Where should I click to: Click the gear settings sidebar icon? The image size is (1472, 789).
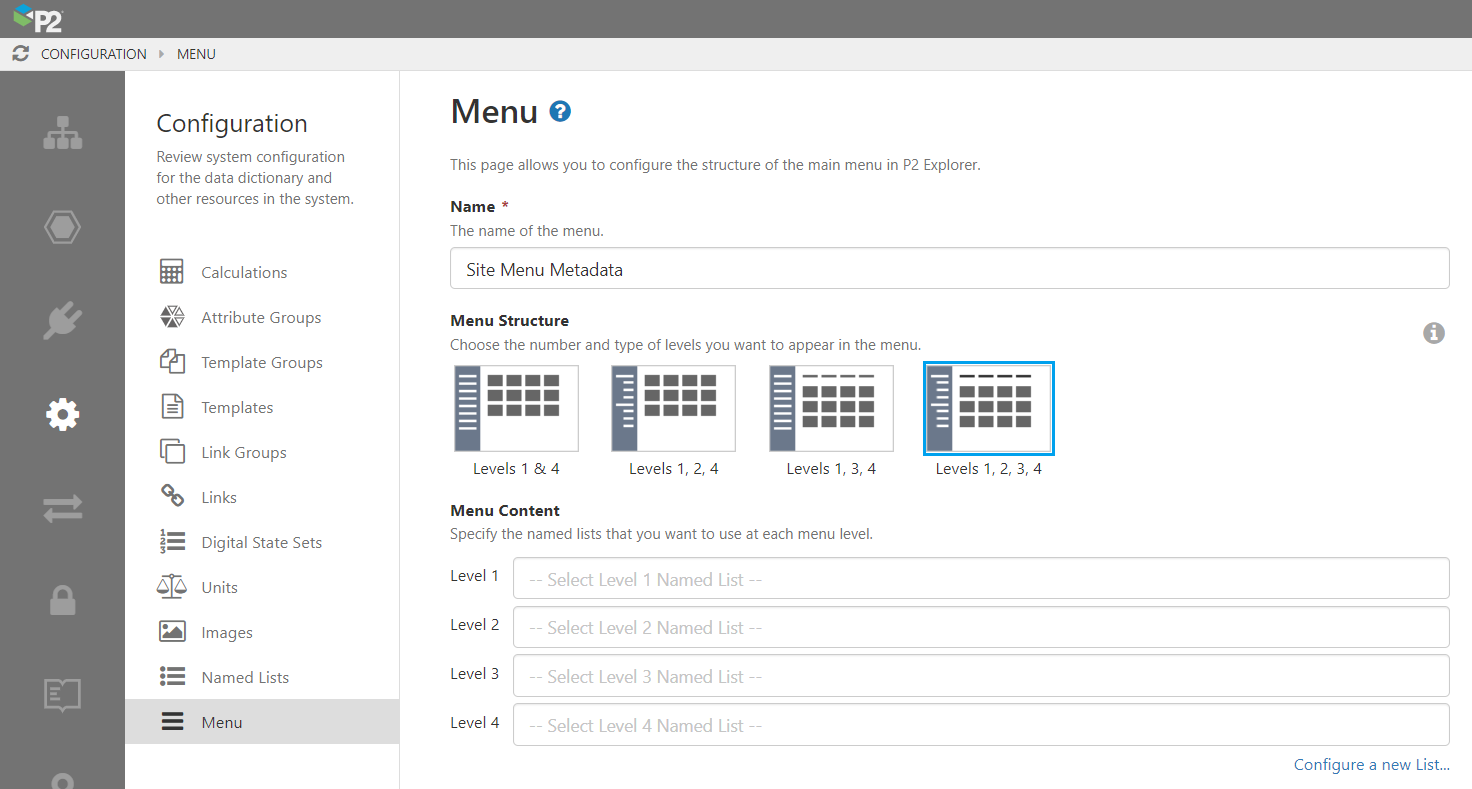pyautogui.click(x=62, y=414)
